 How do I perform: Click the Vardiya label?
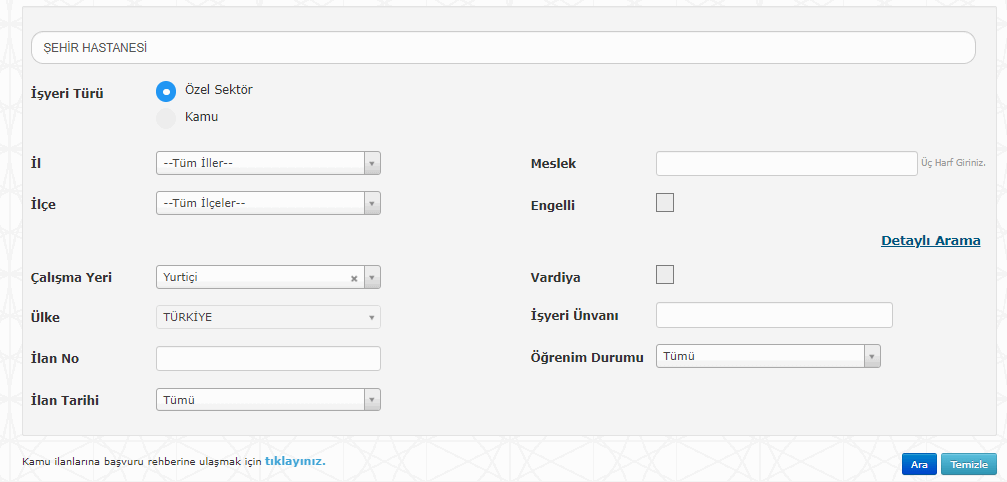[556, 278]
